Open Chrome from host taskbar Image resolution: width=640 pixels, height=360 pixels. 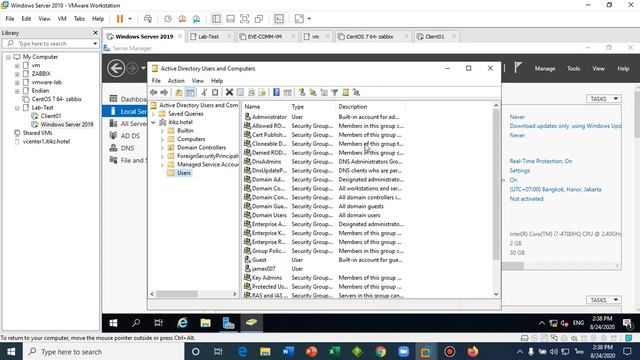coord(381,351)
